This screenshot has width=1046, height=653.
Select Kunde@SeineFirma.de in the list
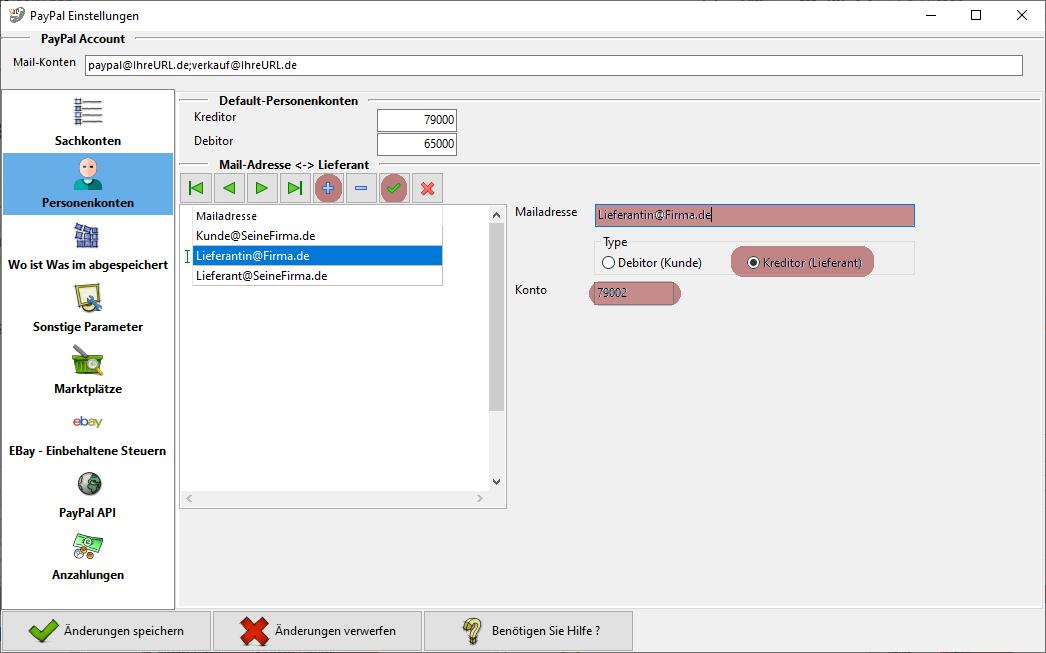[x=256, y=236]
